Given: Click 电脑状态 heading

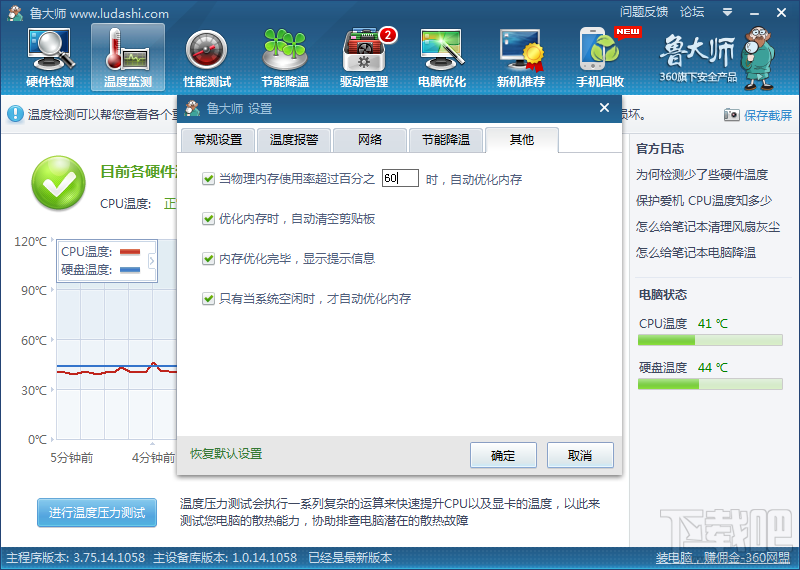Looking at the screenshot, I should tap(663, 294).
